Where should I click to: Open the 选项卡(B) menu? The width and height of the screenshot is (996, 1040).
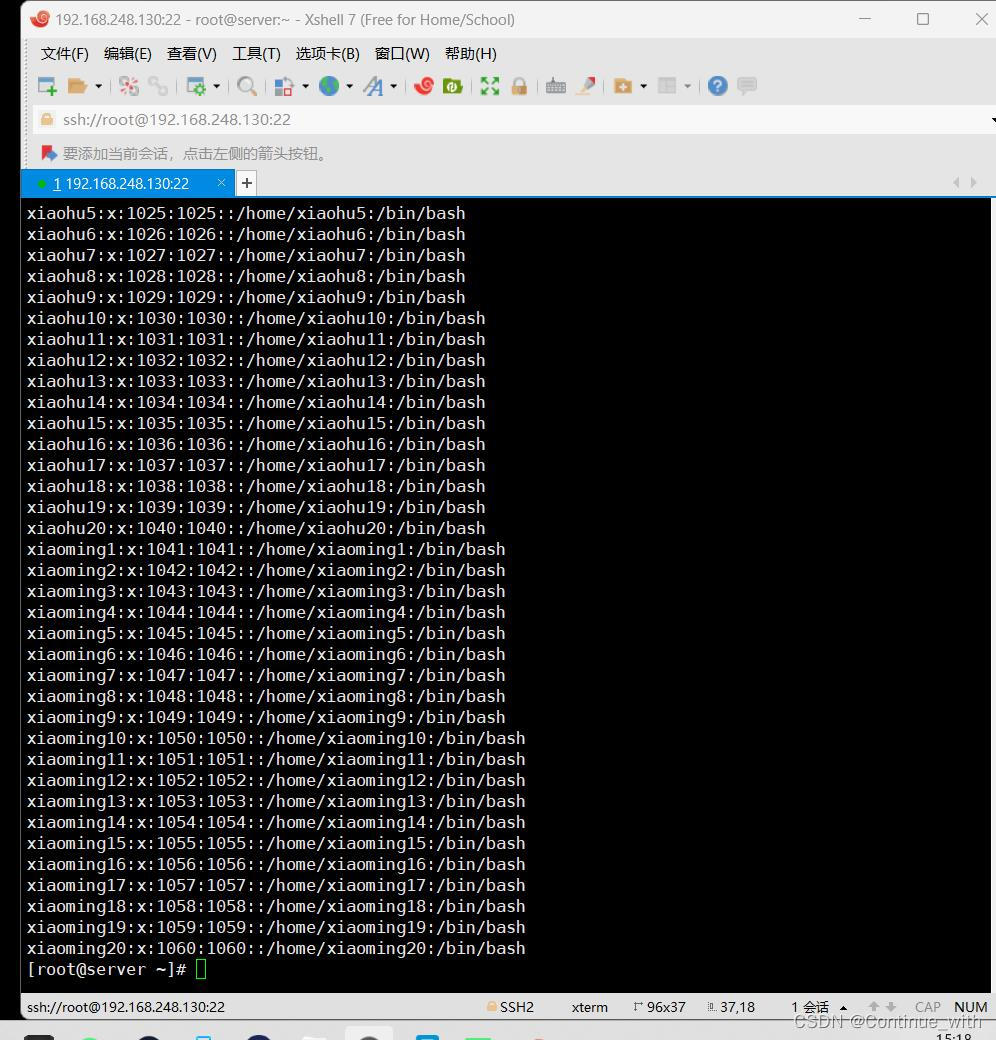point(328,54)
